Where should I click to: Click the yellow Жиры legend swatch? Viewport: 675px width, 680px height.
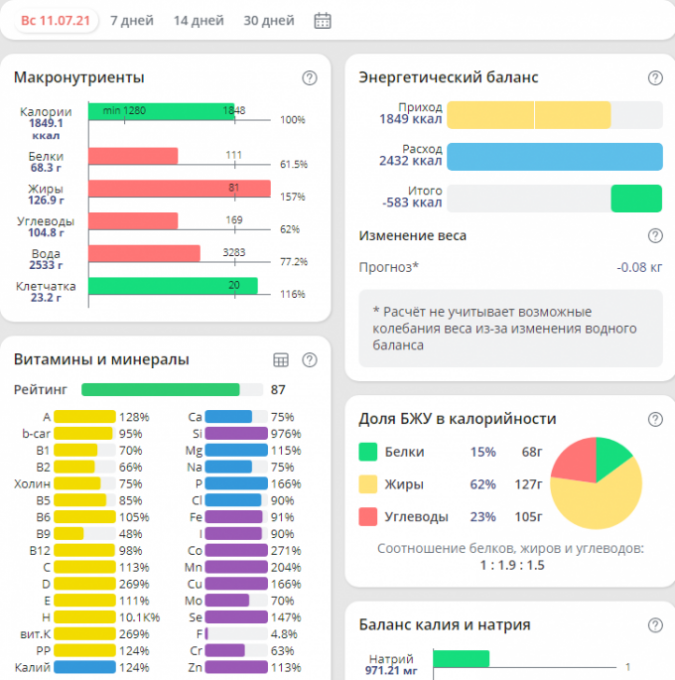click(x=368, y=485)
